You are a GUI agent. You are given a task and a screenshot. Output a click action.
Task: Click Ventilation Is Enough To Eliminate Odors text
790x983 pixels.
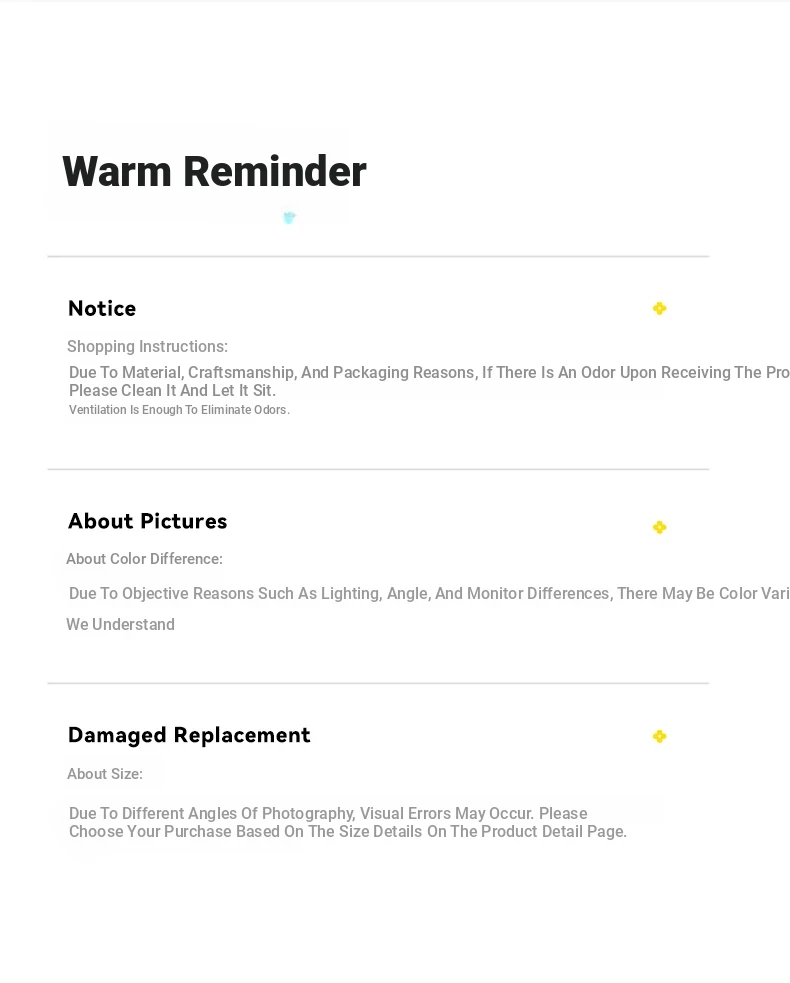tap(179, 410)
